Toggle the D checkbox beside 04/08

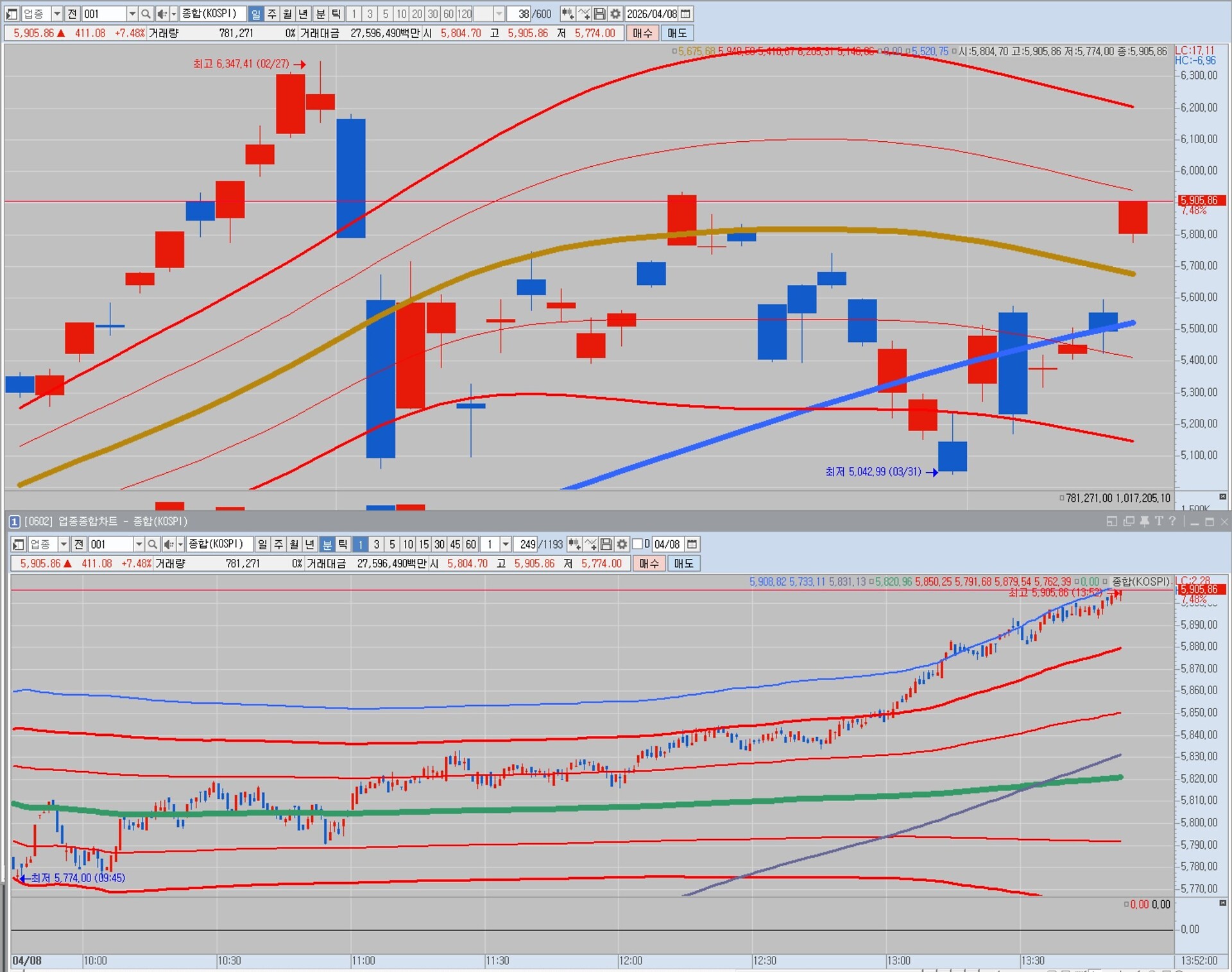(x=637, y=544)
